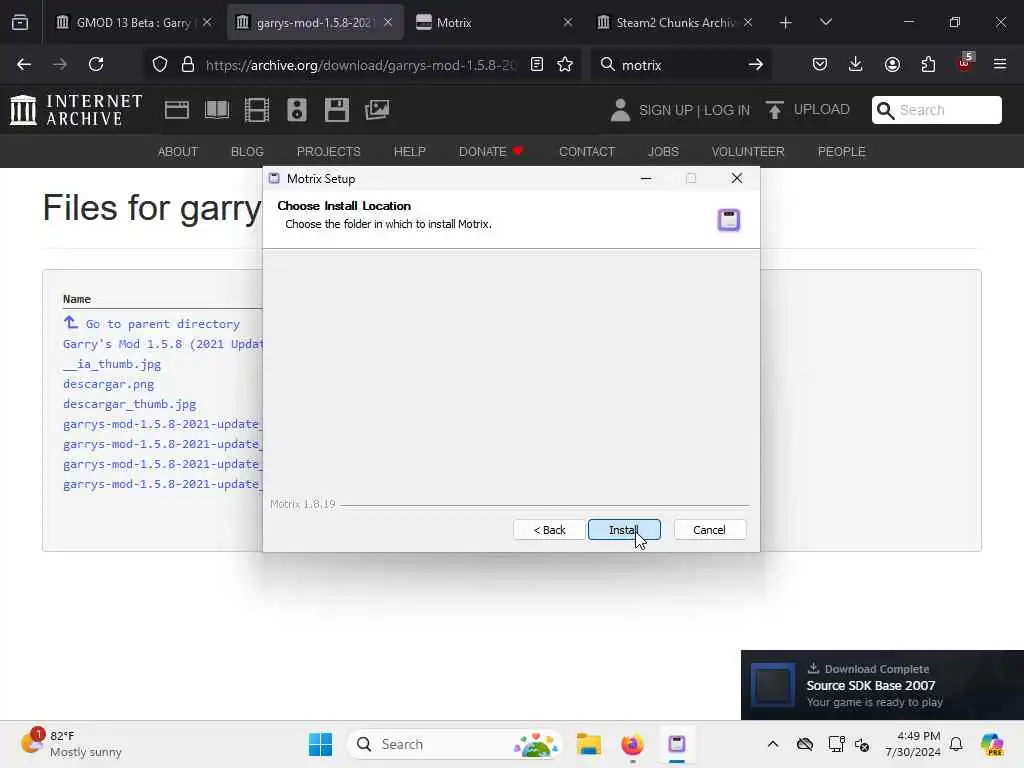Viewport: 1024px width, 768px height.
Task: Open the Firefox downloads panel
Action: (856, 64)
